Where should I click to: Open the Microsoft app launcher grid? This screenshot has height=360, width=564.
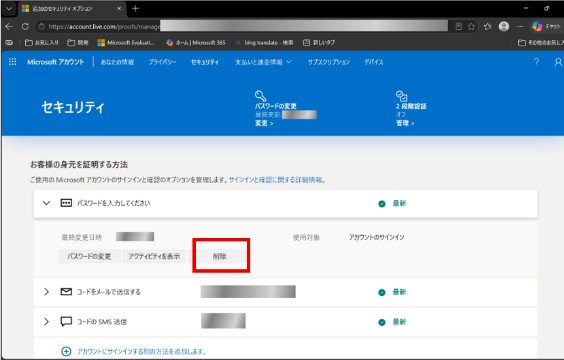[12, 62]
